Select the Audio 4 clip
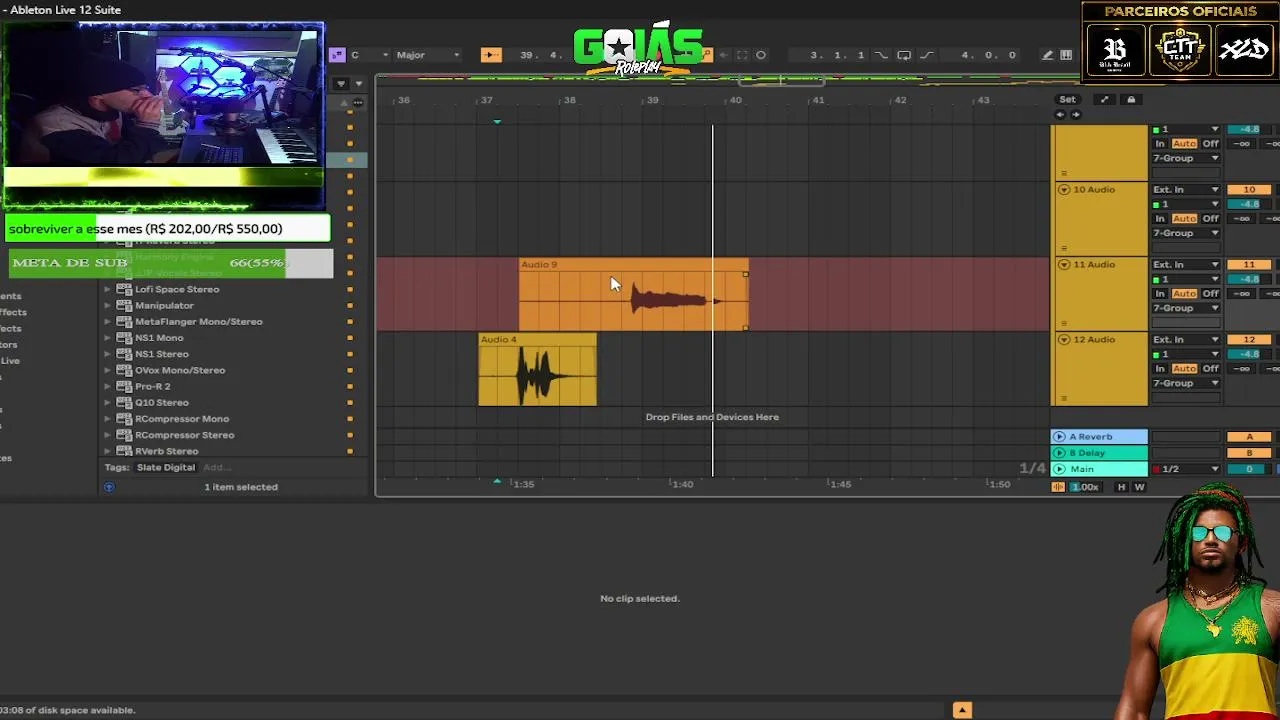Screen dimensions: 1280x720 tap(537, 370)
